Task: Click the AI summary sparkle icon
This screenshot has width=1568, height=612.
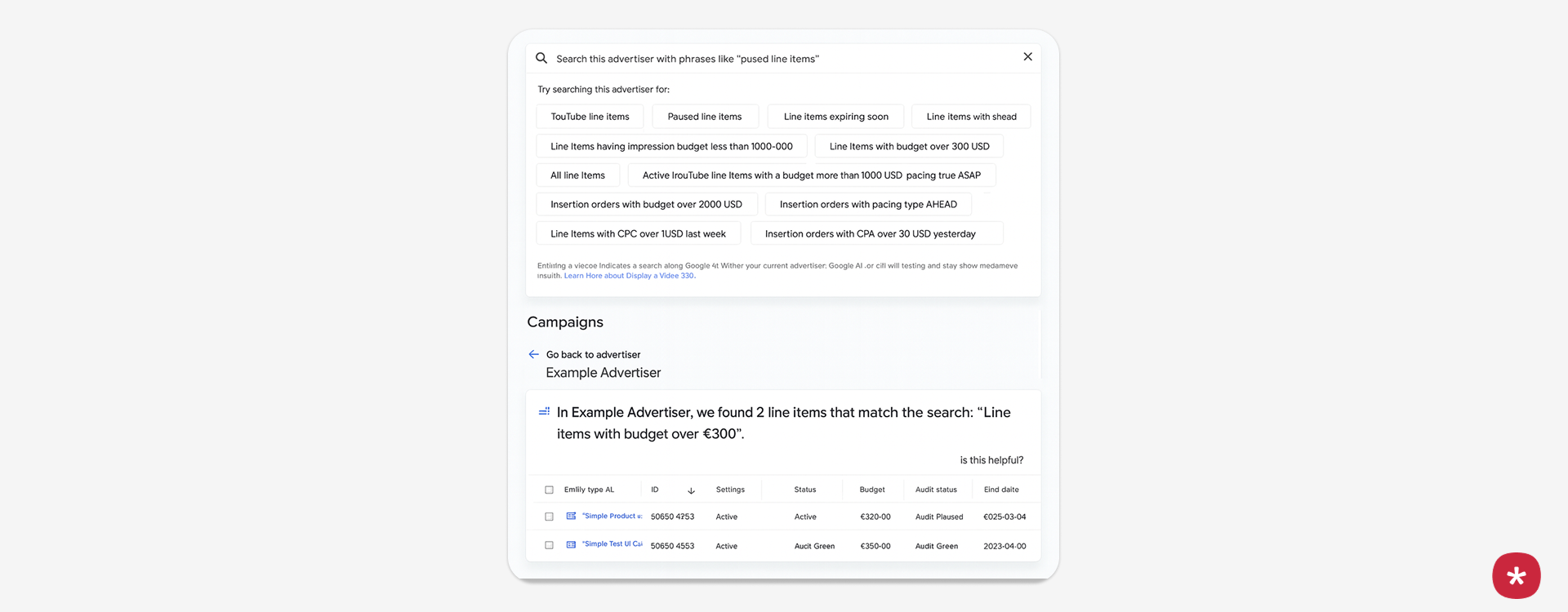Action: pyautogui.click(x=544, y=412)
